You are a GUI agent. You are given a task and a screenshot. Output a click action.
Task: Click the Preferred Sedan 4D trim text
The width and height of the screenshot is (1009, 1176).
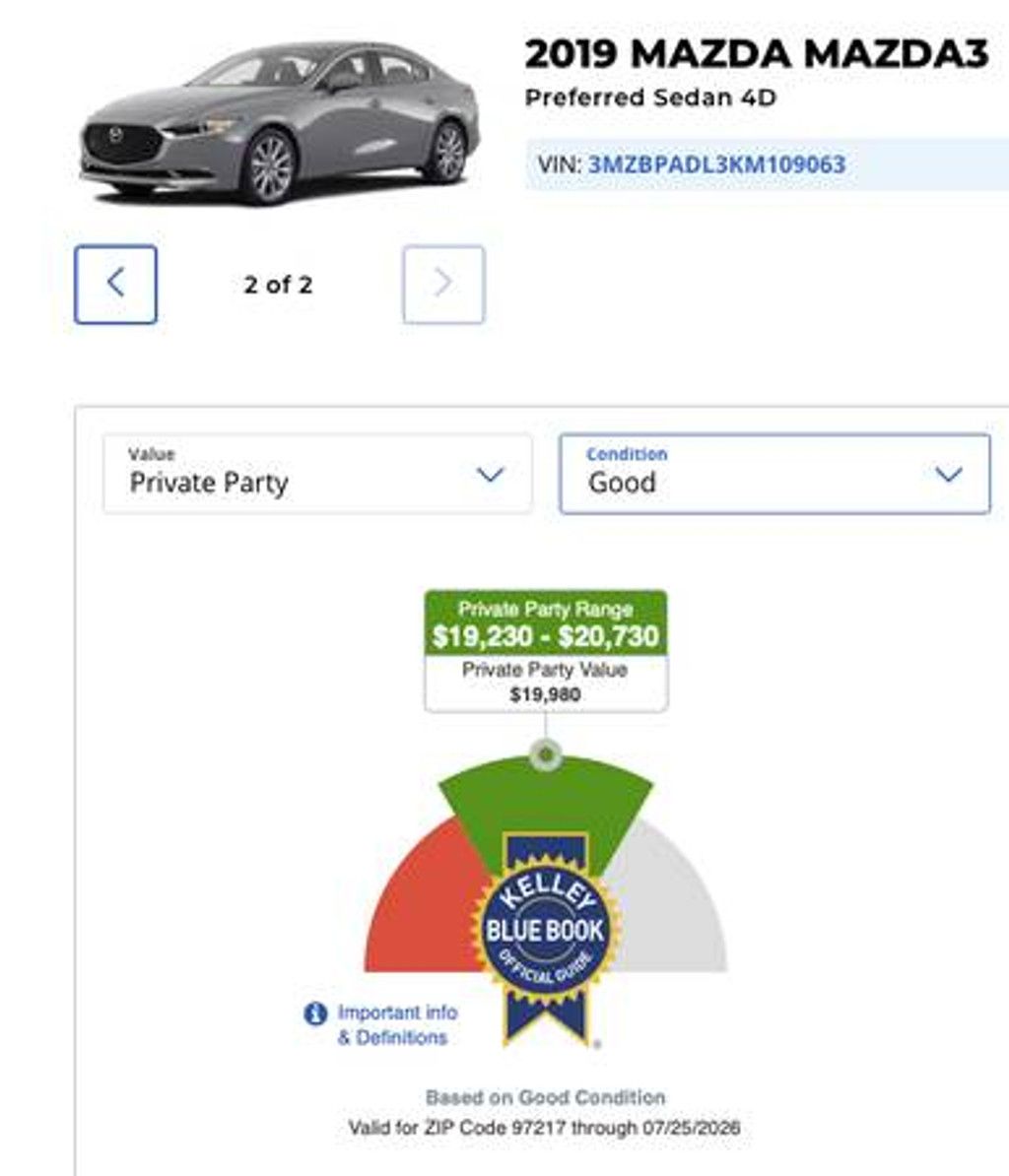(x=650, y=98)
